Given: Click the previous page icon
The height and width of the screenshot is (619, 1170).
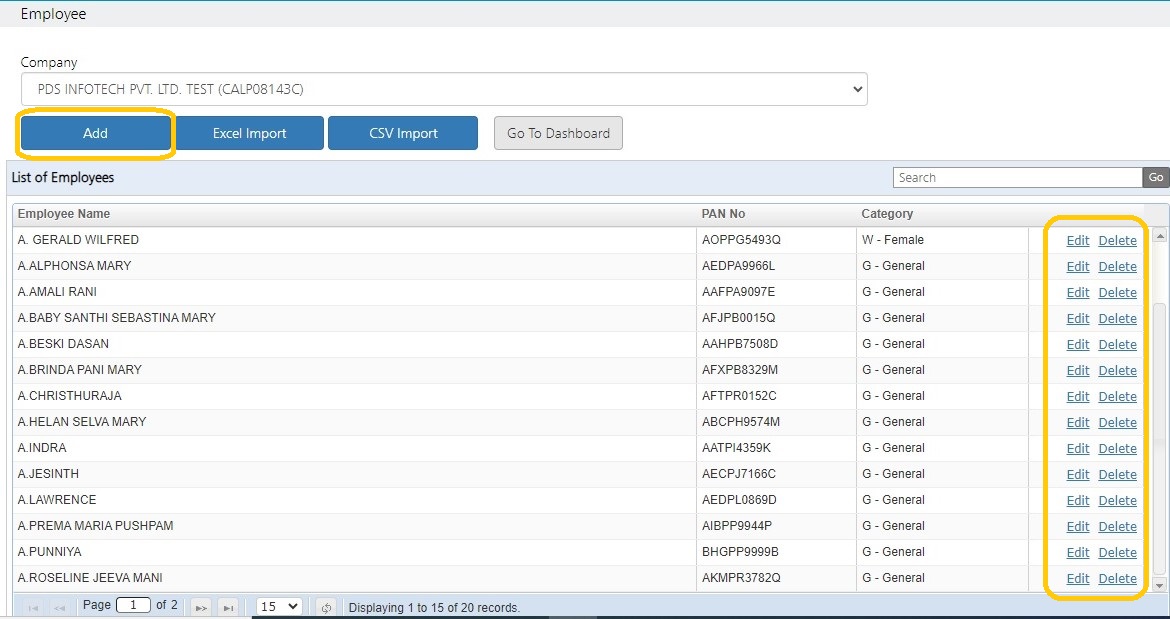Looking at the screenshot, I should click(x=60, y=608).
